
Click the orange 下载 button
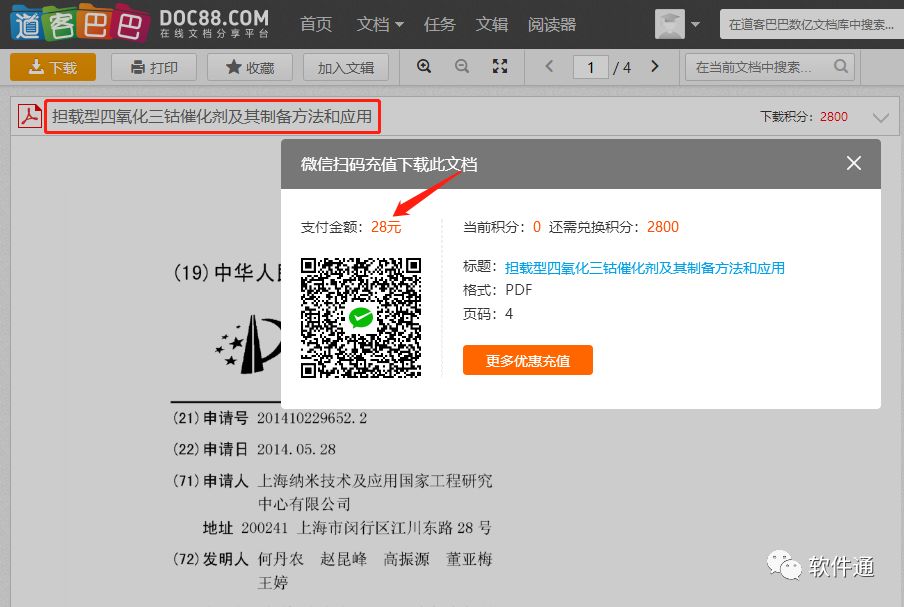(53, 67)
